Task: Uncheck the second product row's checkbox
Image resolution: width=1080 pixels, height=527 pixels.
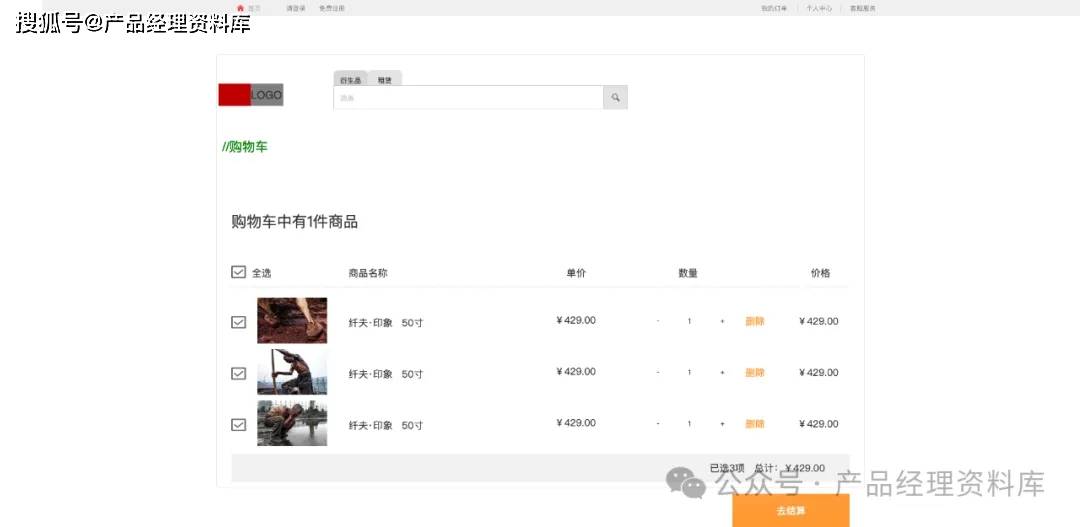Action: click(238, 373)
